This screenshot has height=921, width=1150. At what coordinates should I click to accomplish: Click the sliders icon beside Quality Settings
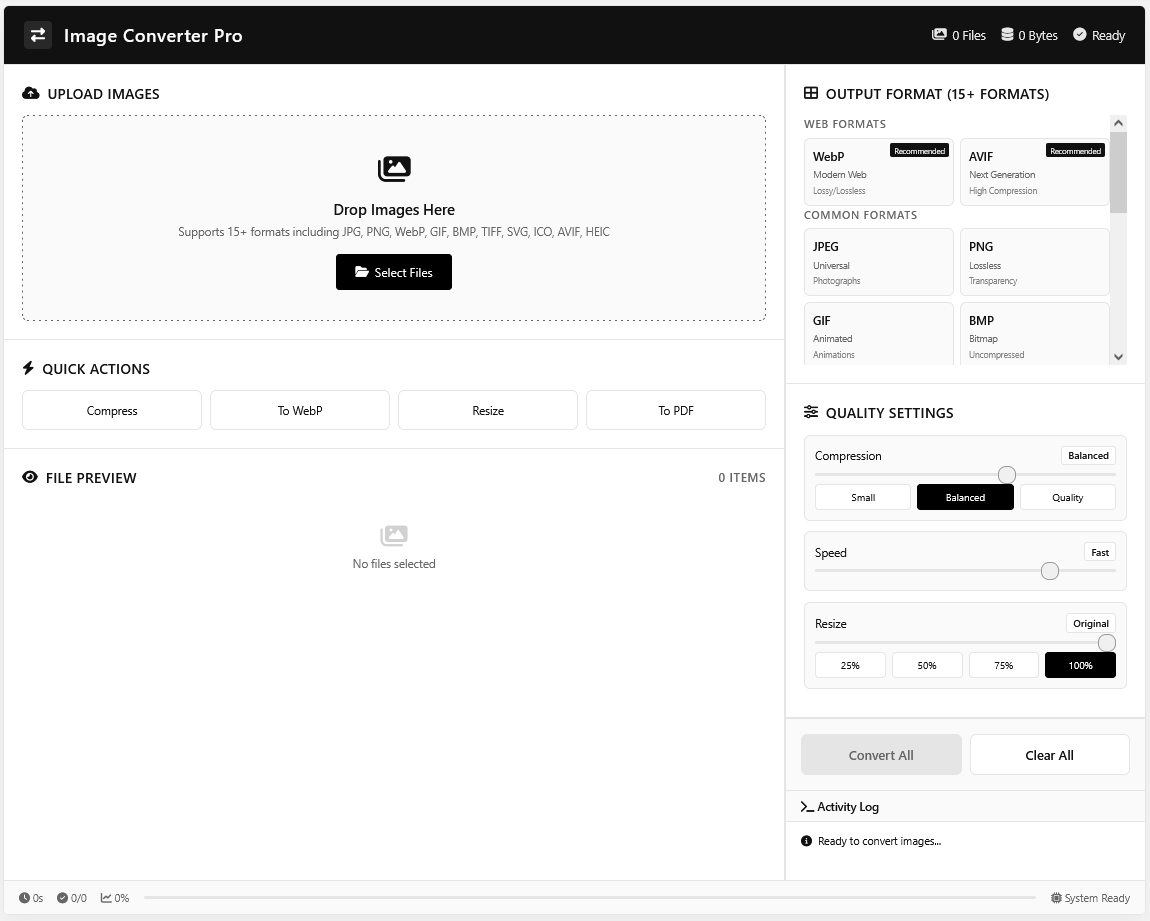pyautogui.click(x=810, y=412)
